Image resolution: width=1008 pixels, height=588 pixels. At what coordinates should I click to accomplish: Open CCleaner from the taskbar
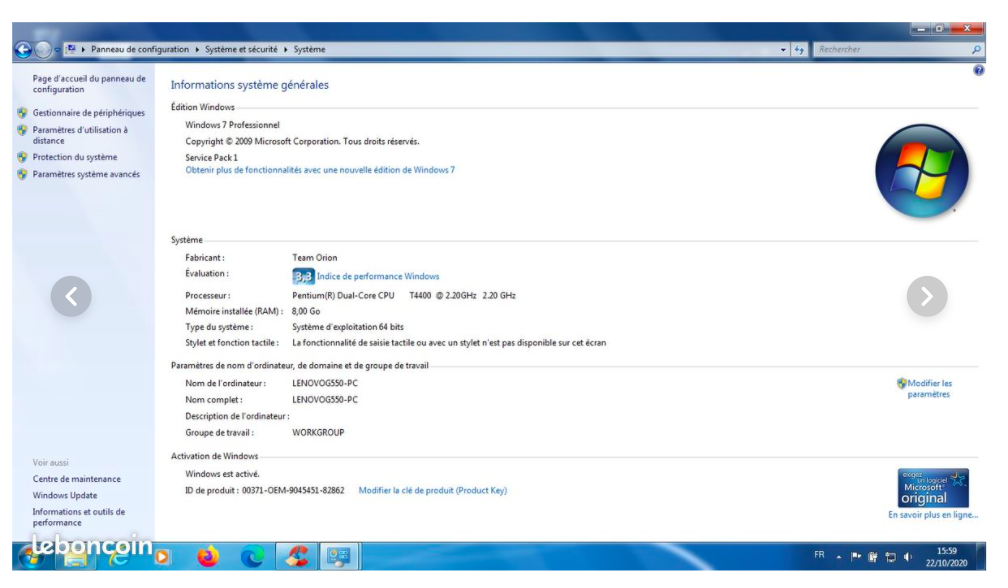(296, 557)
